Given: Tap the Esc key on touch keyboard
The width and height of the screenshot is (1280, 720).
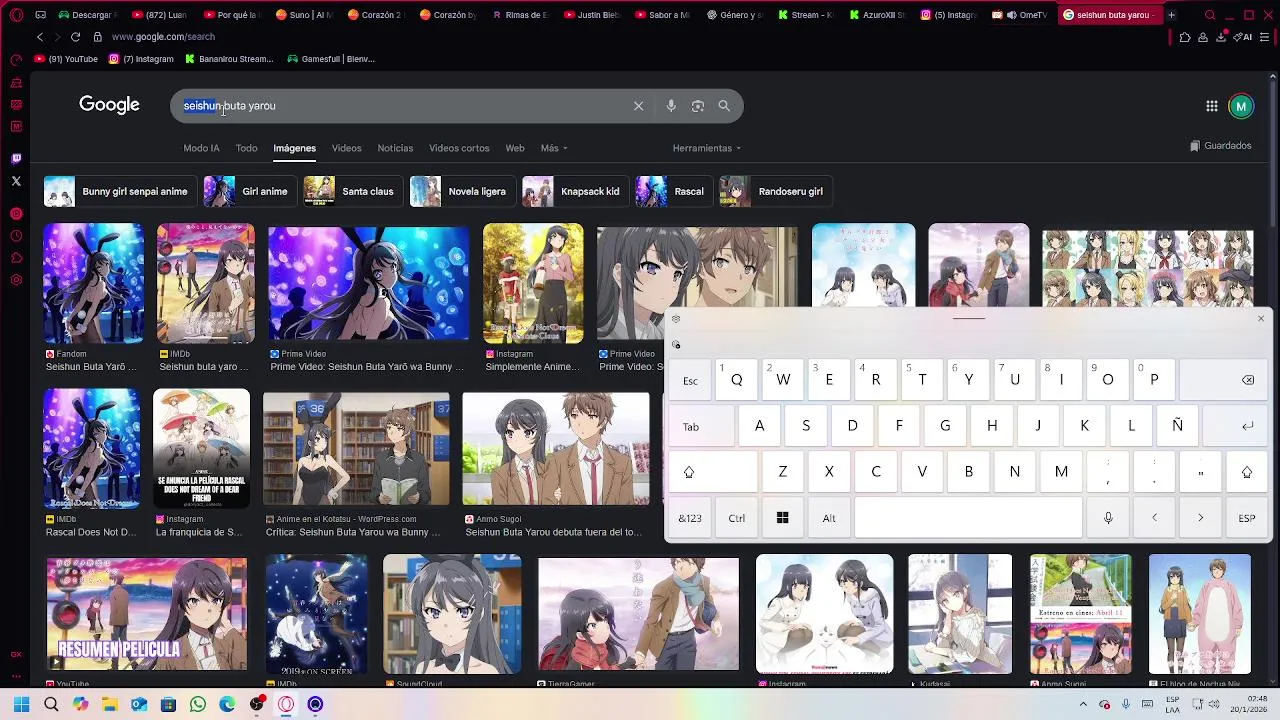Looking at the screenshot, I should tap(690, 380).
